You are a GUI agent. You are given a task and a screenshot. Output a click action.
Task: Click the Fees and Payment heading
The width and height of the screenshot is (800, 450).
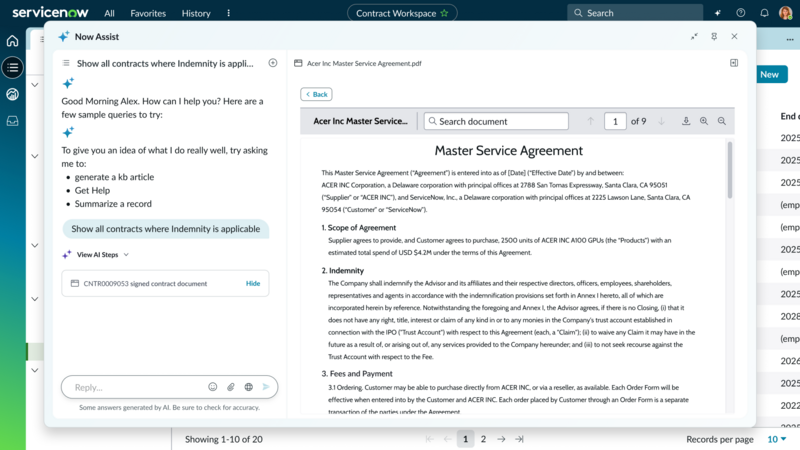coord(357,373)
